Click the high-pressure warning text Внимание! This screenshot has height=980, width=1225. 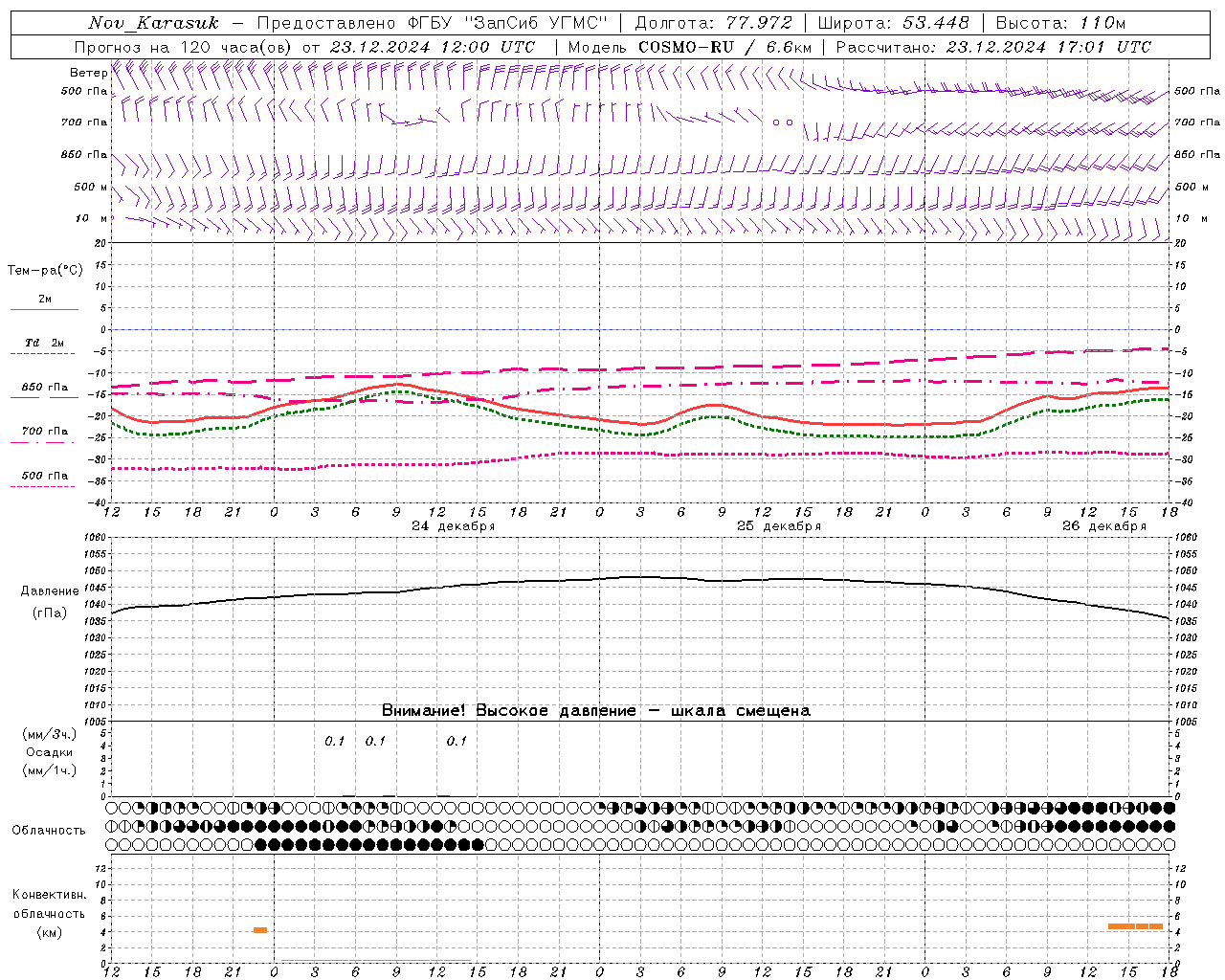pyautogui.click(x=424, y=710)
